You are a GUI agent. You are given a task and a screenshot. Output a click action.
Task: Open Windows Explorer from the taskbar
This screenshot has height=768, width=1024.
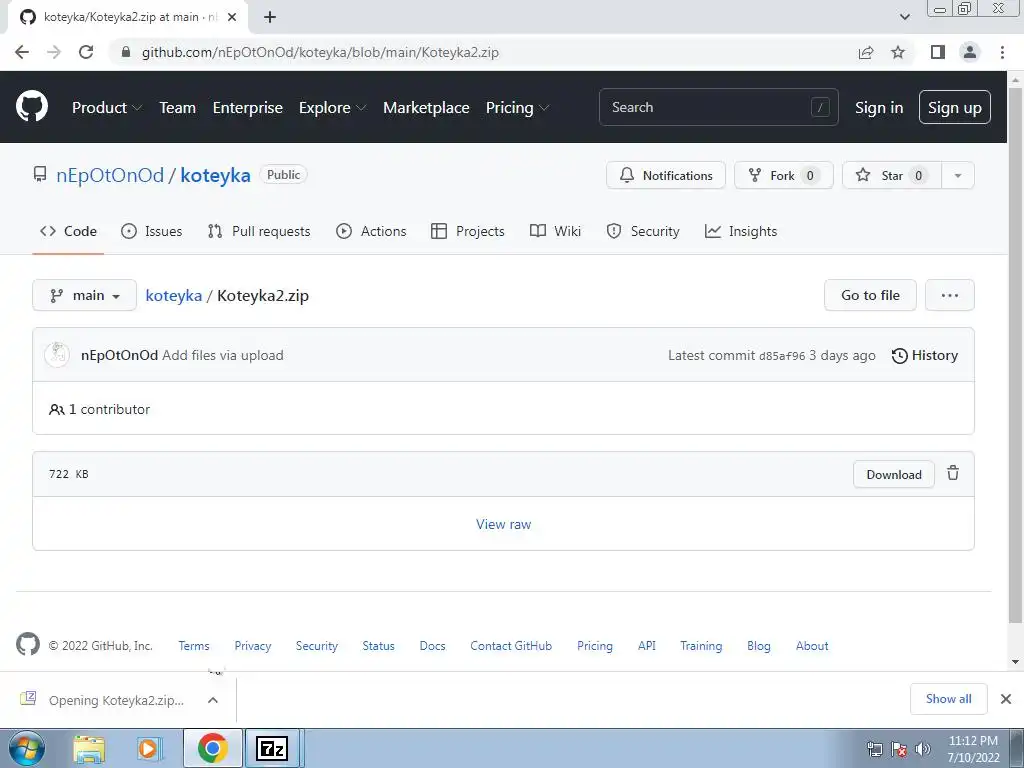(x=89, y=748)
